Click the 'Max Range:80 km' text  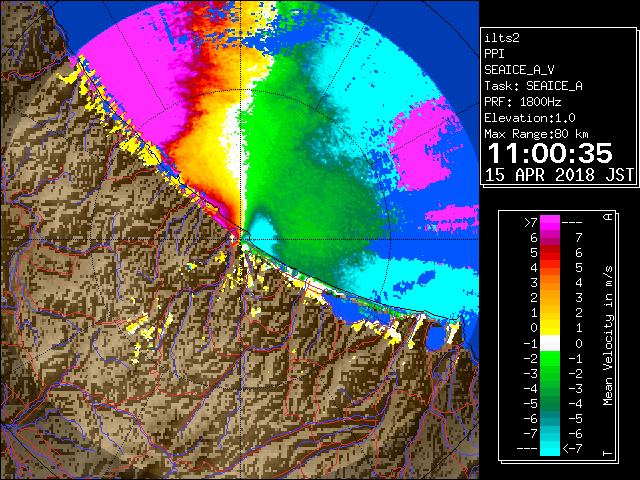click(x=536, y=134)
